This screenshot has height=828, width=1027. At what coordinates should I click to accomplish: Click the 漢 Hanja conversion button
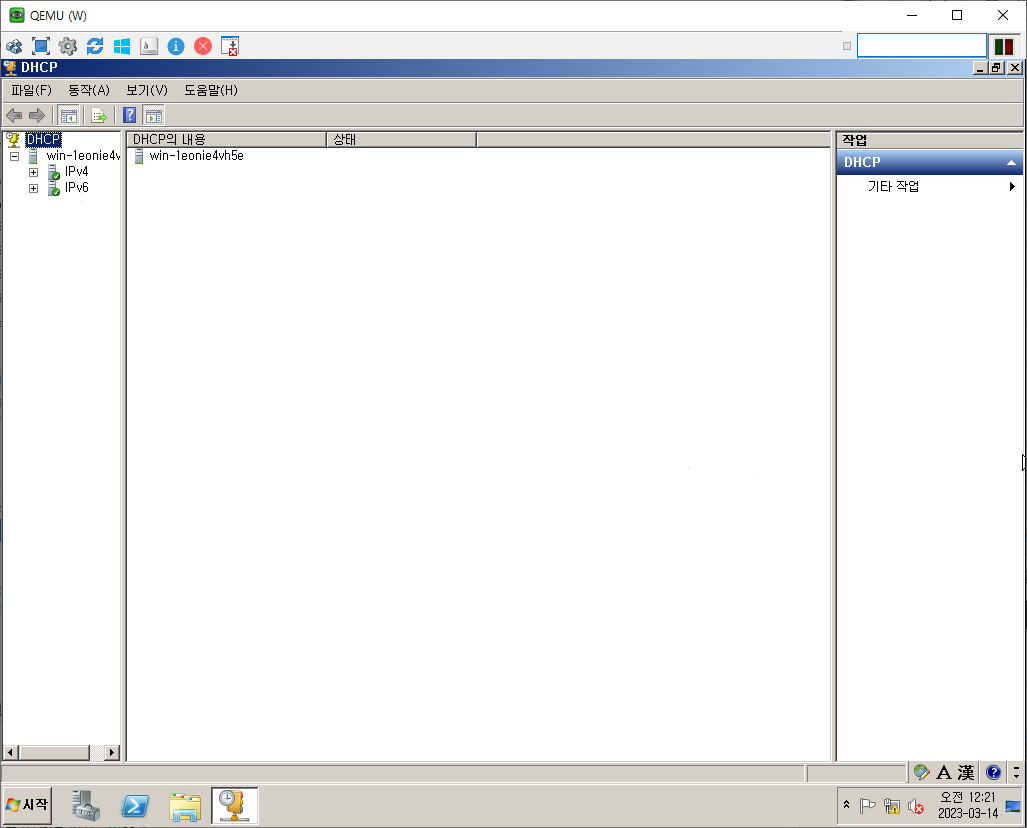click(x=965, y=773)
